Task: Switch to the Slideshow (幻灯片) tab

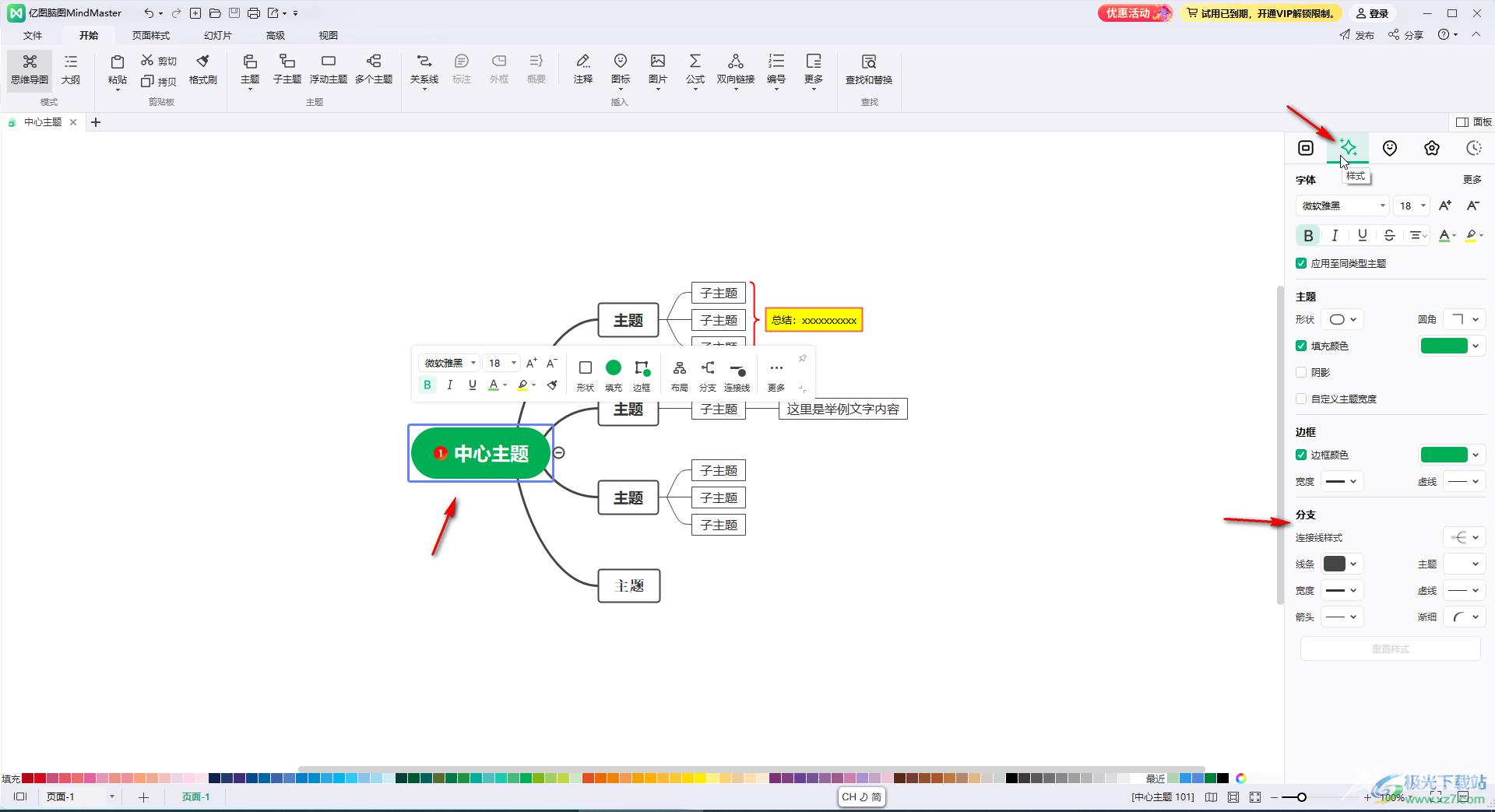Action: (217, 35)
